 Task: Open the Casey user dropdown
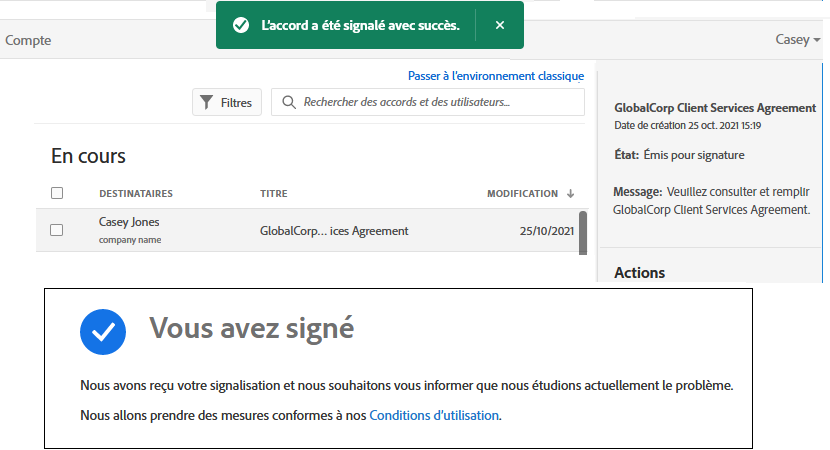point(798,40)
